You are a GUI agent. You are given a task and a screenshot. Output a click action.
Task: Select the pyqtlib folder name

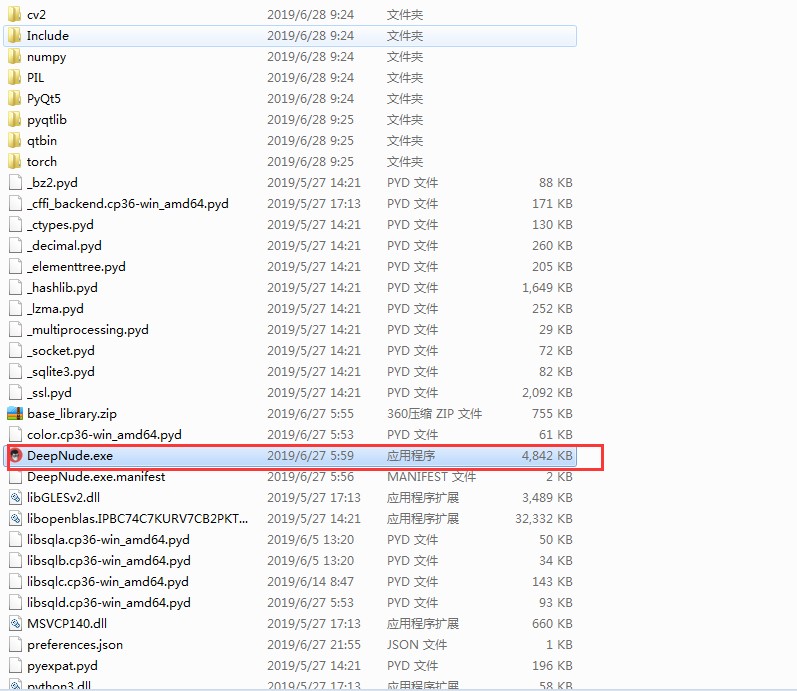pyautogui.click(x=47, y=120)
